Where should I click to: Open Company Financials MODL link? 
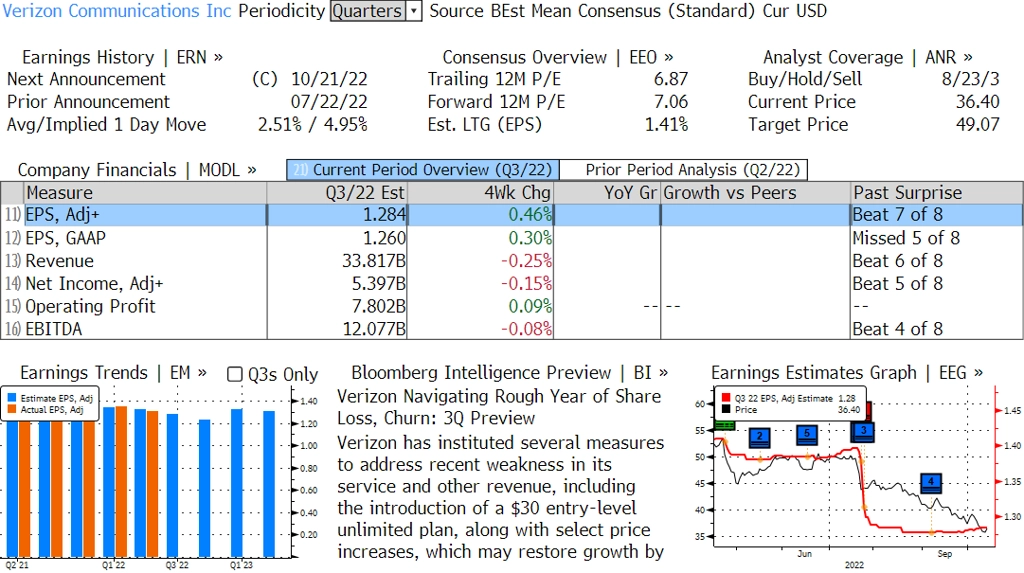pyautogui.click(x=137, y=170)
